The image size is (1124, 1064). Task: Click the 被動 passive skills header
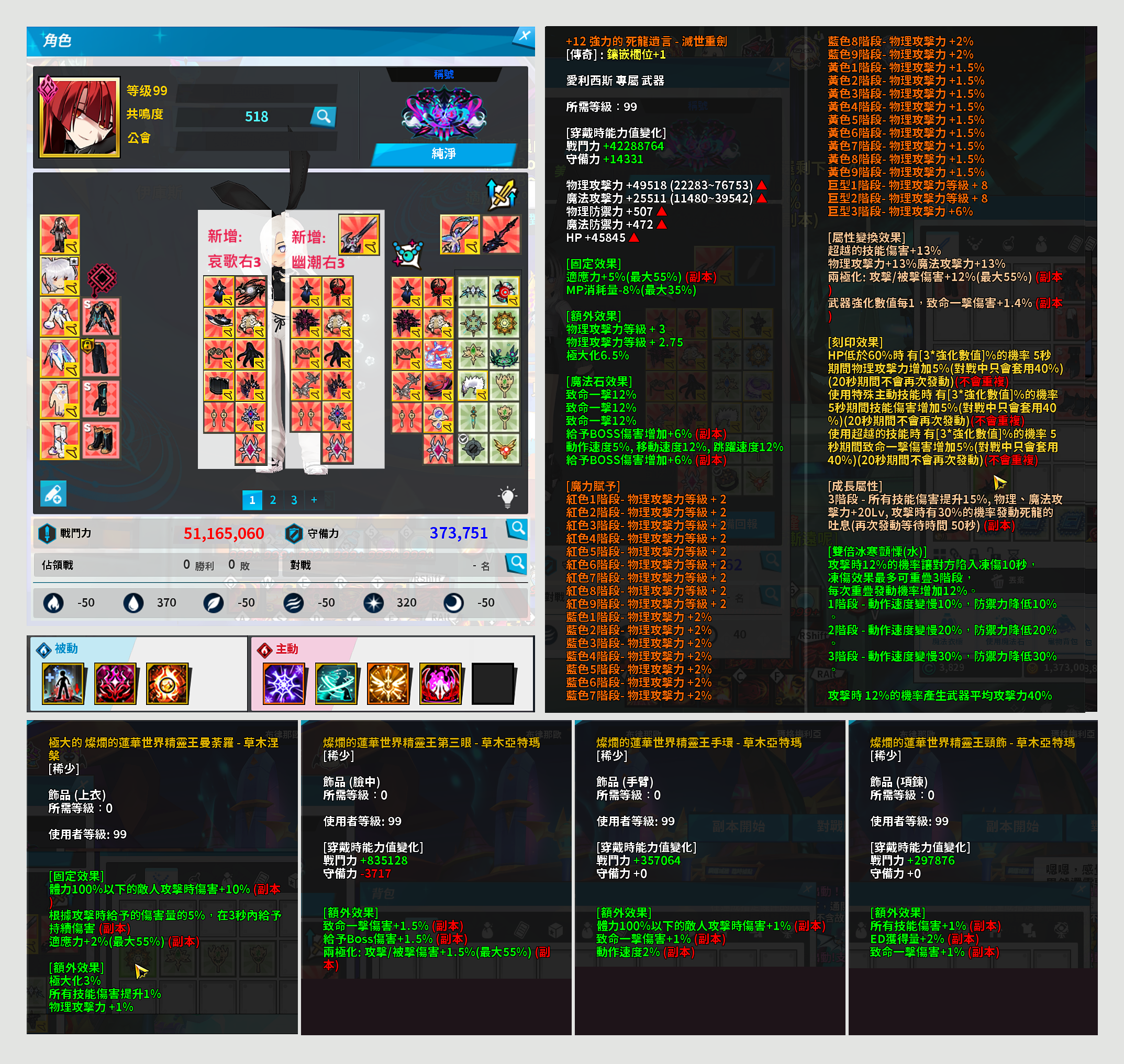pyautogui.click(x=65, y=648)
